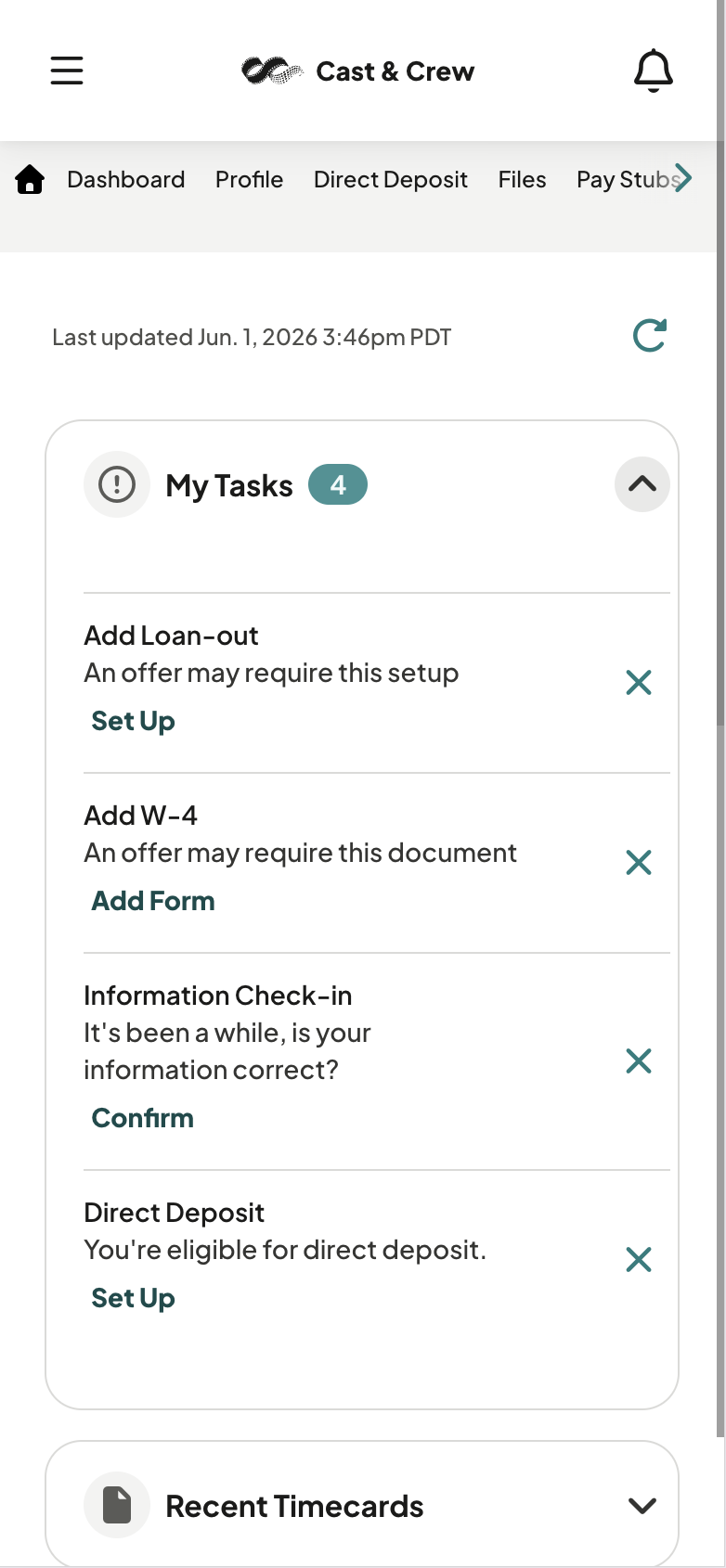
Task: Dismiss the Direct Deposit task
Action: click(639, 1260)
